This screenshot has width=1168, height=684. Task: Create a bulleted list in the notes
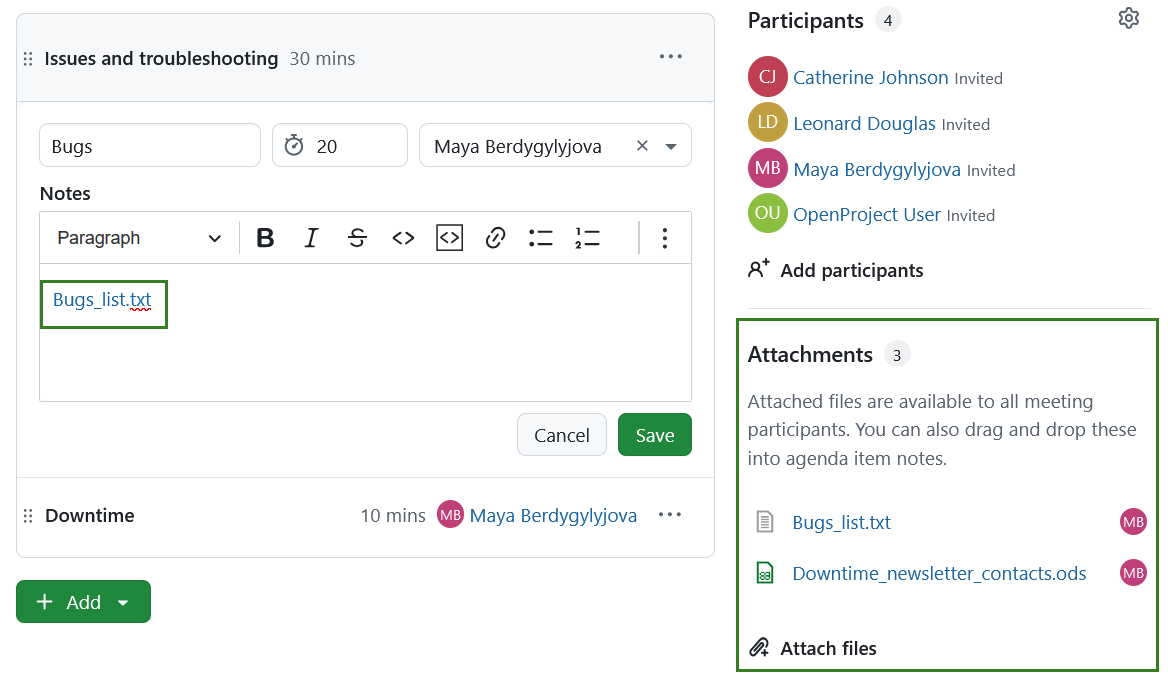[541, 237]
